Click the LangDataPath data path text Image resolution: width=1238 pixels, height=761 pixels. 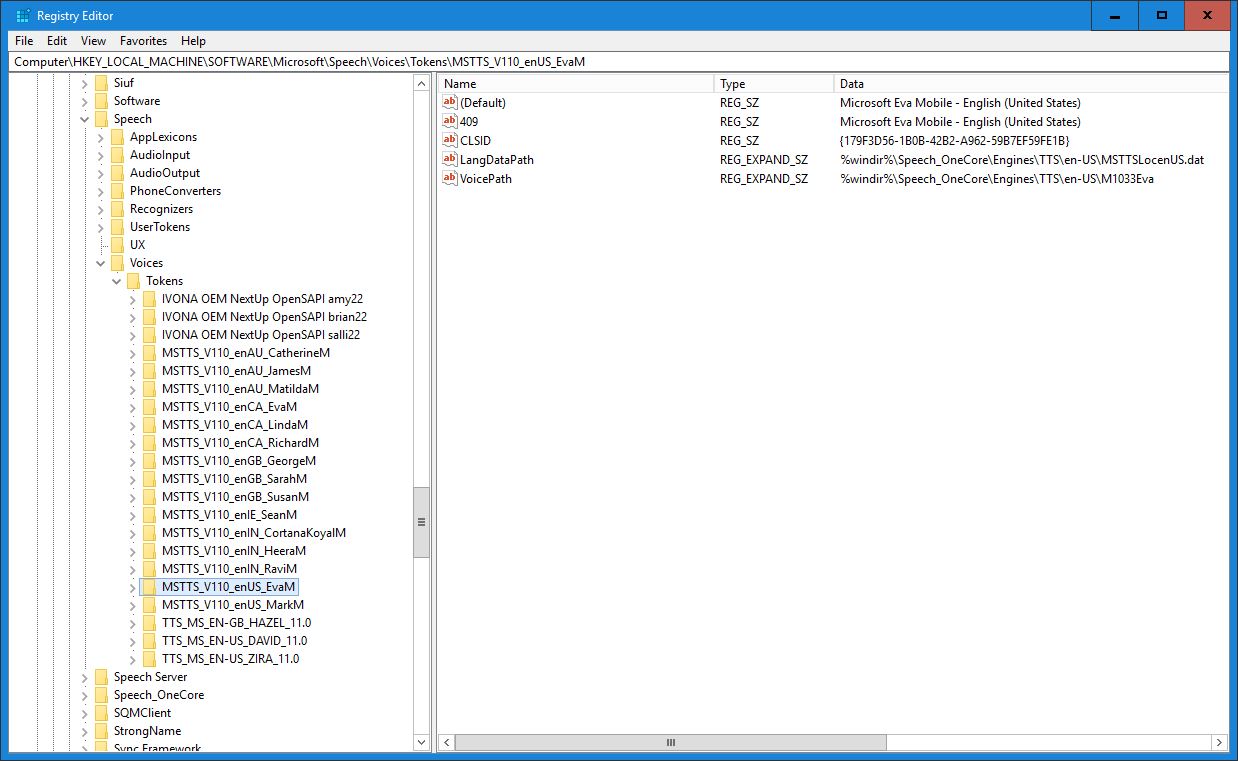pos(1022,160)
